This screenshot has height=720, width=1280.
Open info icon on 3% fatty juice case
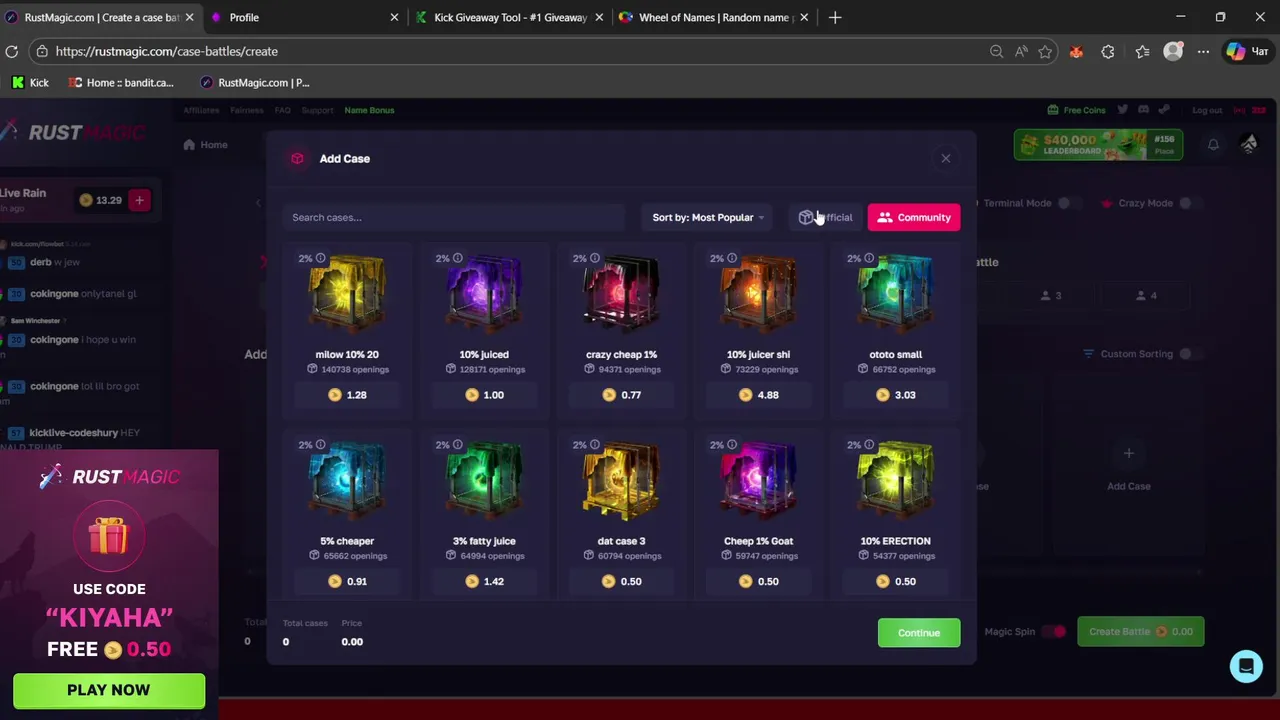click(x=457, y=444)
